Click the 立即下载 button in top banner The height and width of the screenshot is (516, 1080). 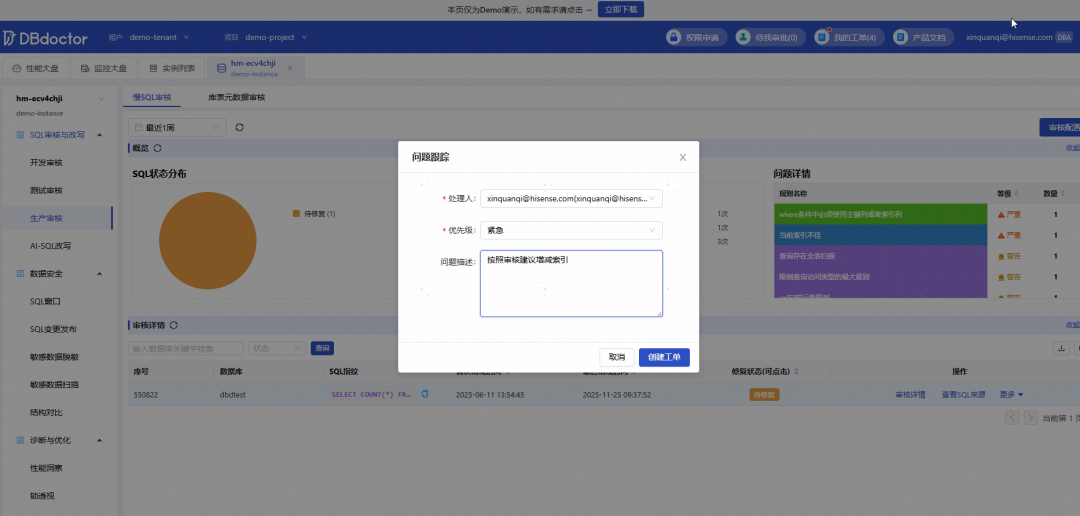click(621, 10)
